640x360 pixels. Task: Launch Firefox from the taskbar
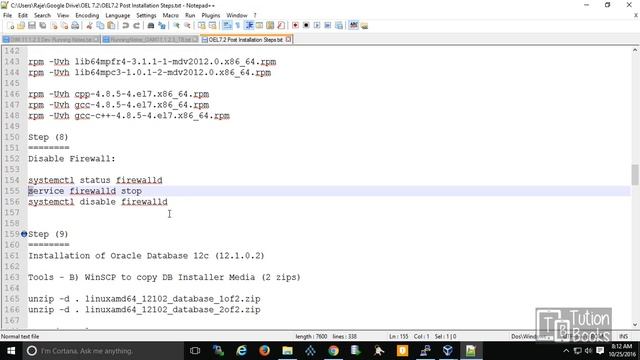[x=264, y=351]
